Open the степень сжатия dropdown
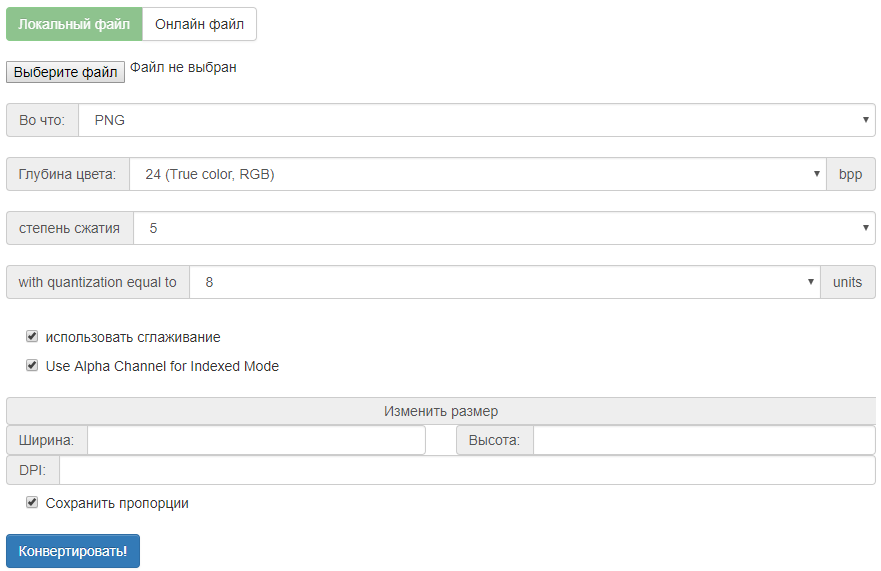This screenshot has height=571, width=881. click(504, 228)
